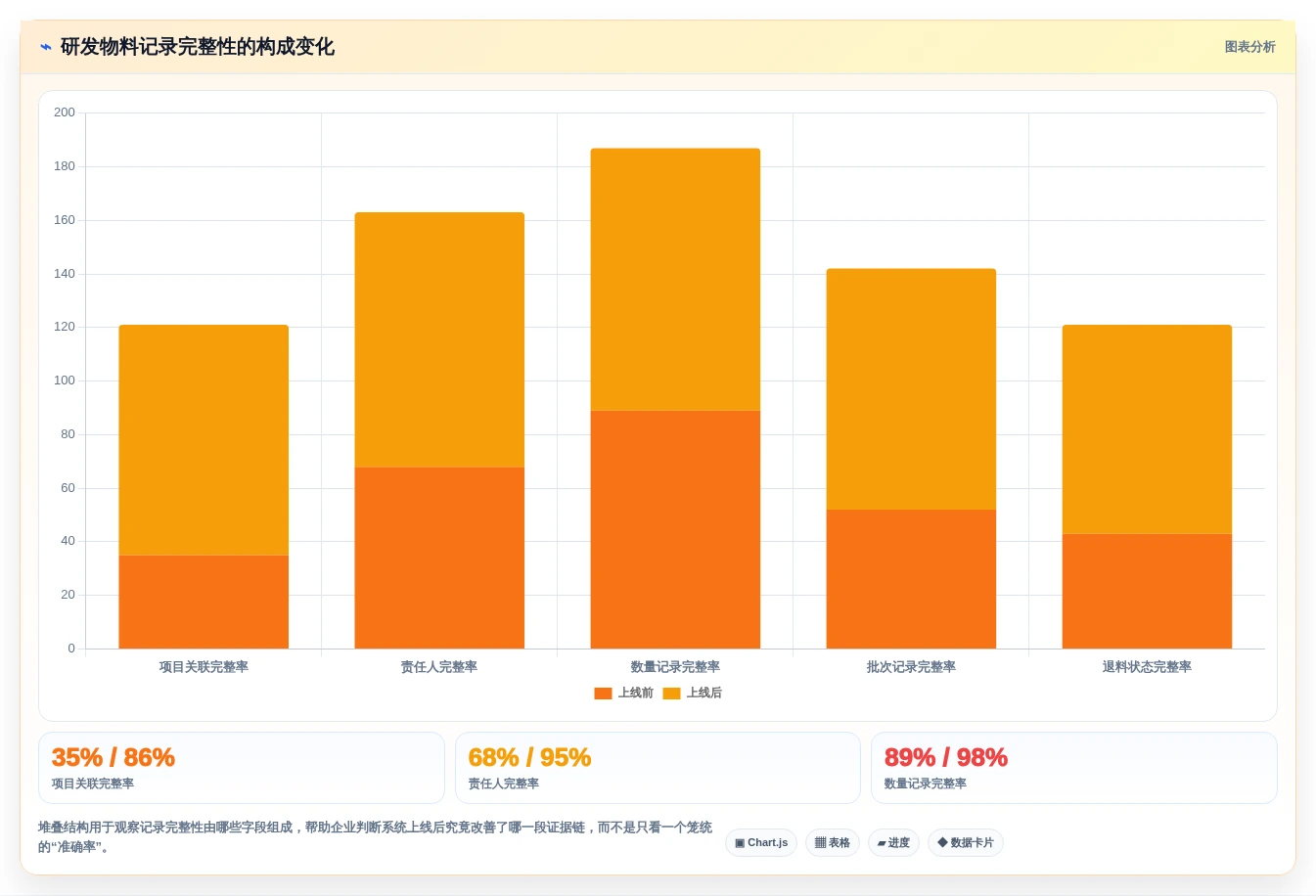Image resolution: width=1316 pixels, height=896 pixels.
Task: Click the description paragraph starting 堆叠结构
Action: coord(375,837)
